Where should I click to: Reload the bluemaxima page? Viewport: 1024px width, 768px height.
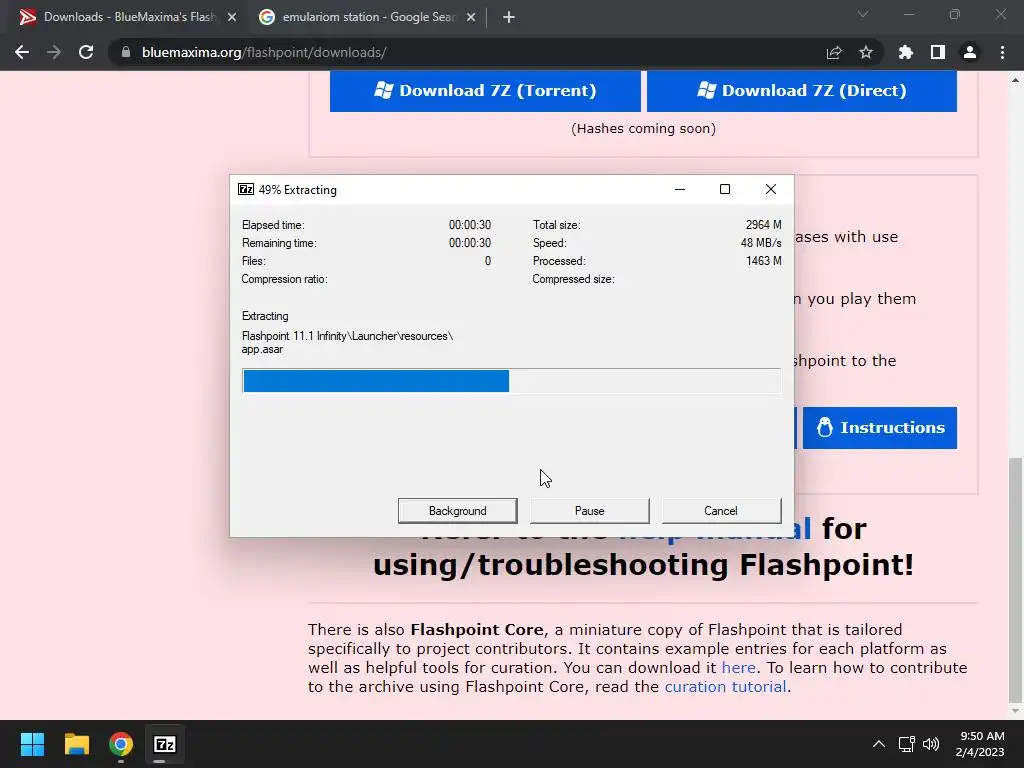(x=86, y=52)
